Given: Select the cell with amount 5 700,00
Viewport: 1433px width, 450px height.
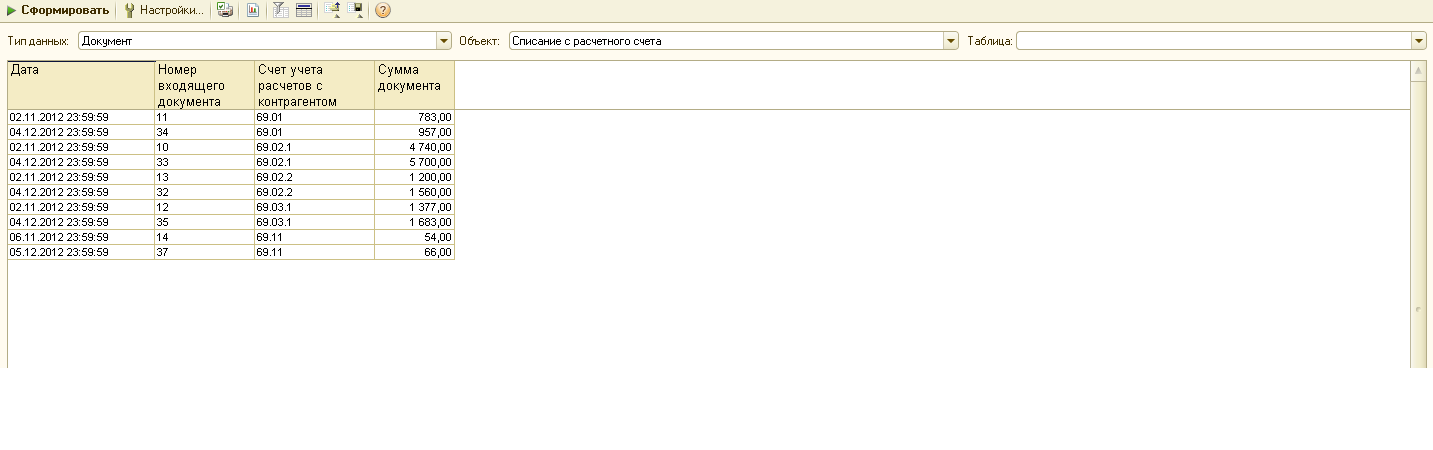Looking at the screenshot, I should [415, 162].
